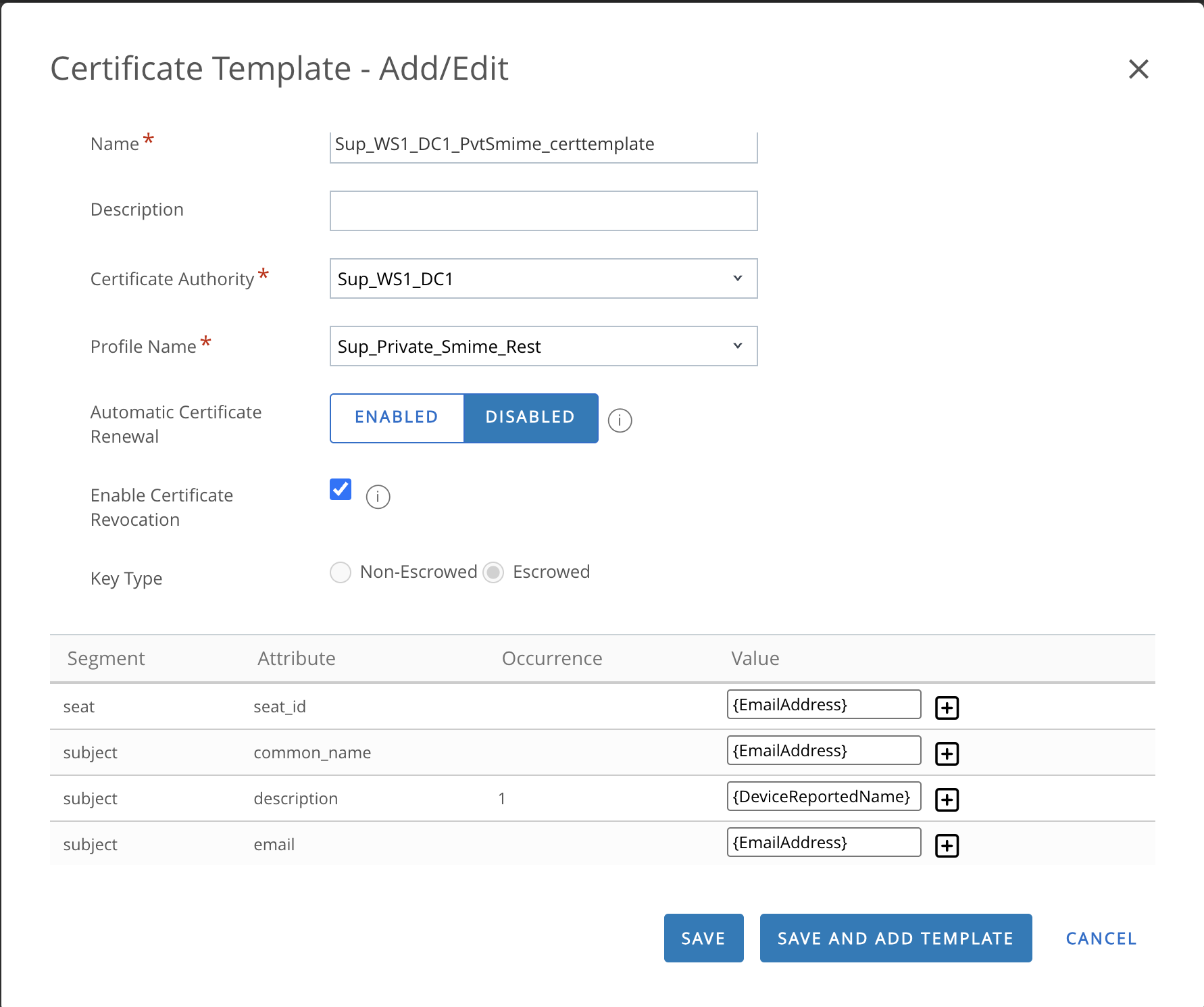Edit the seat_id value field
The width and height of the screenshot is (1204, 1007).
tap(823, 705)
